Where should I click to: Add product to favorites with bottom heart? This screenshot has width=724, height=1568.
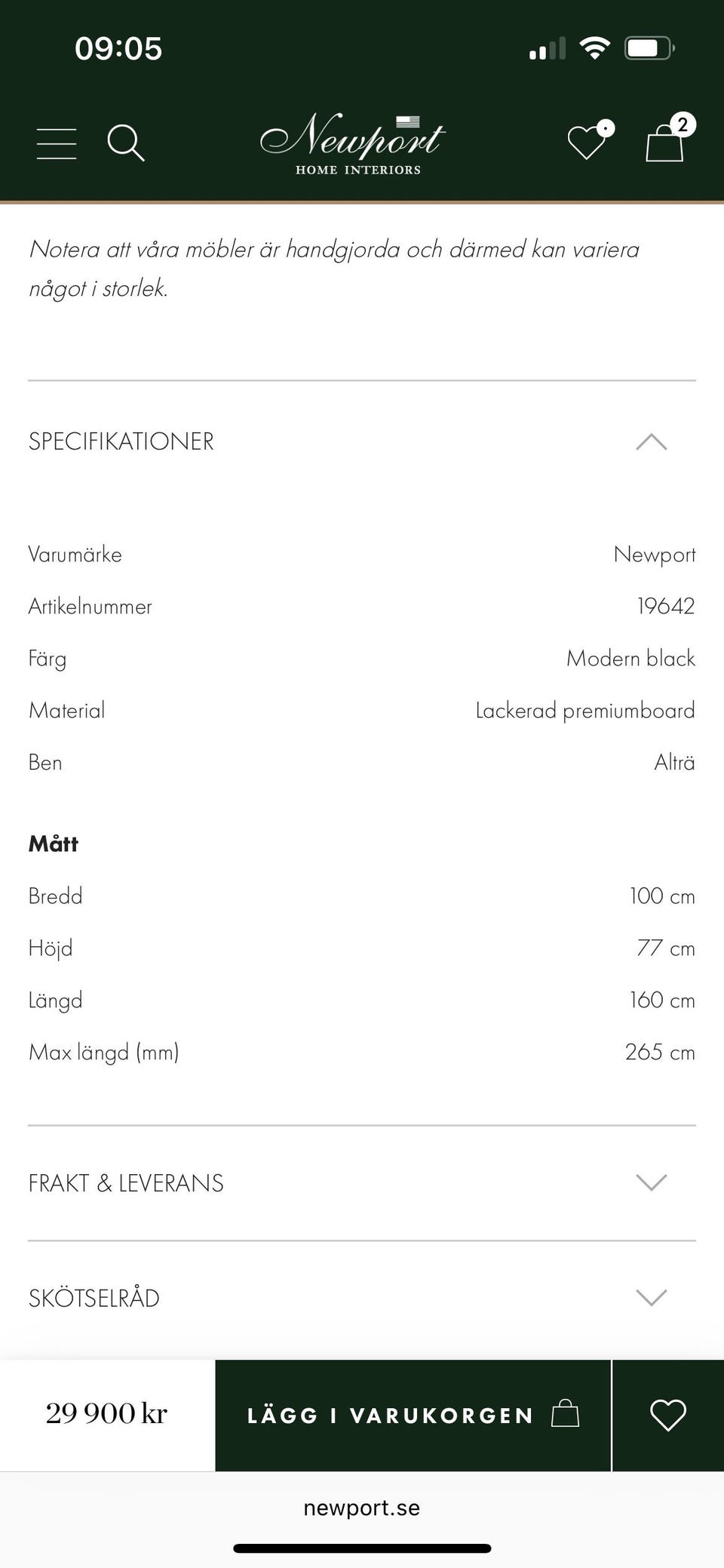point(667,1415)
